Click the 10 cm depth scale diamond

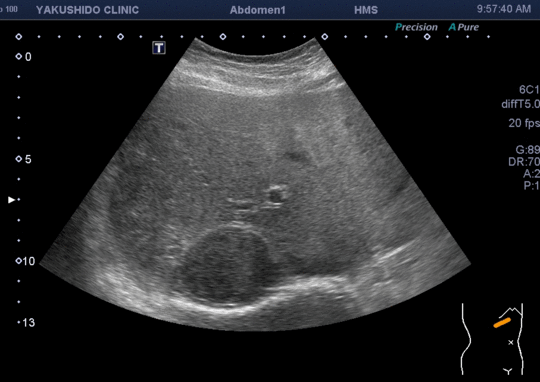(19, 261)
